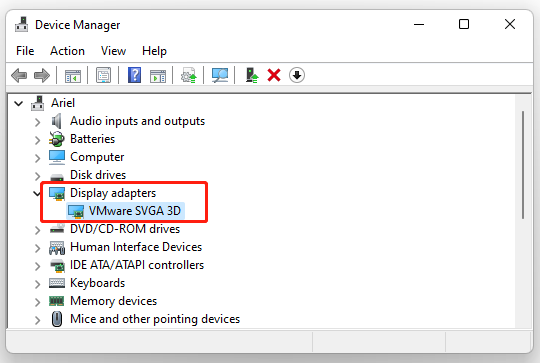The height and width of the screenshot is (363, 540).
Task: Click the IDE ATA/ATAPI controllers icon
Action: pos(57,265)
